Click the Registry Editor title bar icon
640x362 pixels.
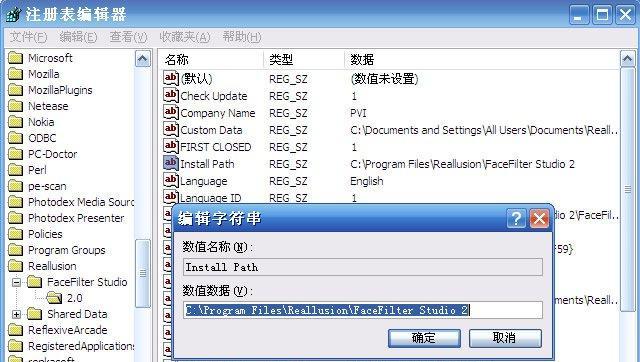13,14
